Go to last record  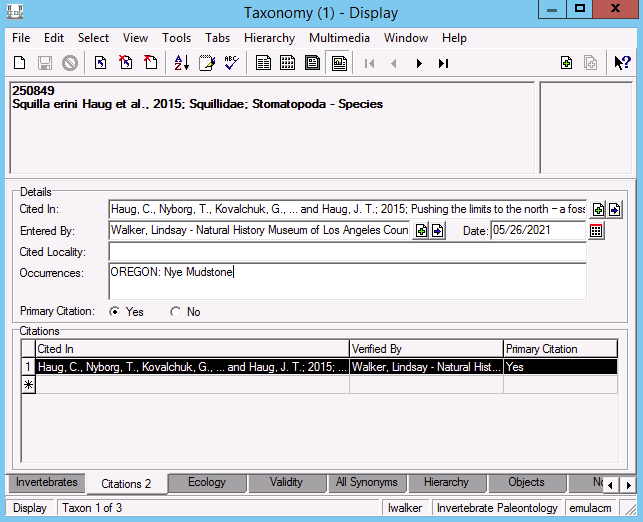coord(443,64)
